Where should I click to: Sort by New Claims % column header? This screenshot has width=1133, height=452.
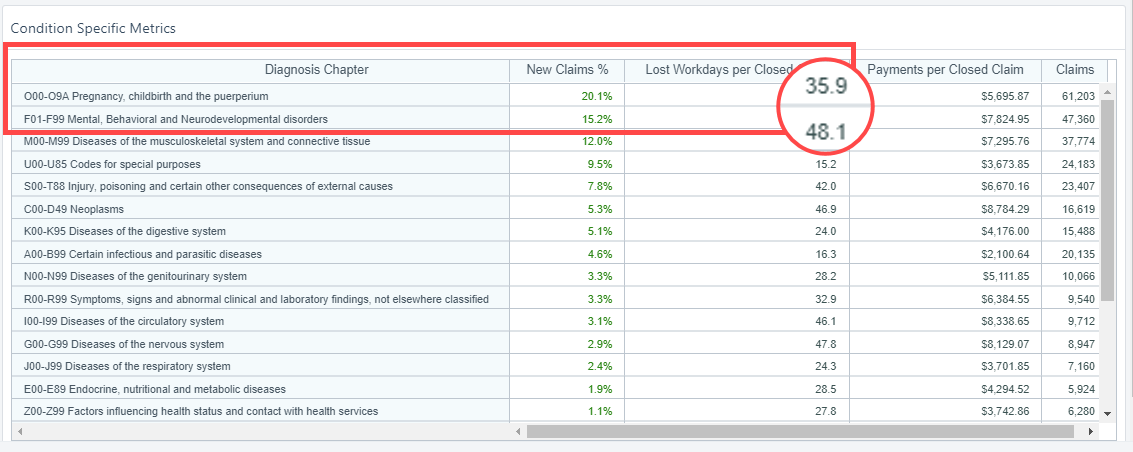pyautogui.click(x=567, y=70)
